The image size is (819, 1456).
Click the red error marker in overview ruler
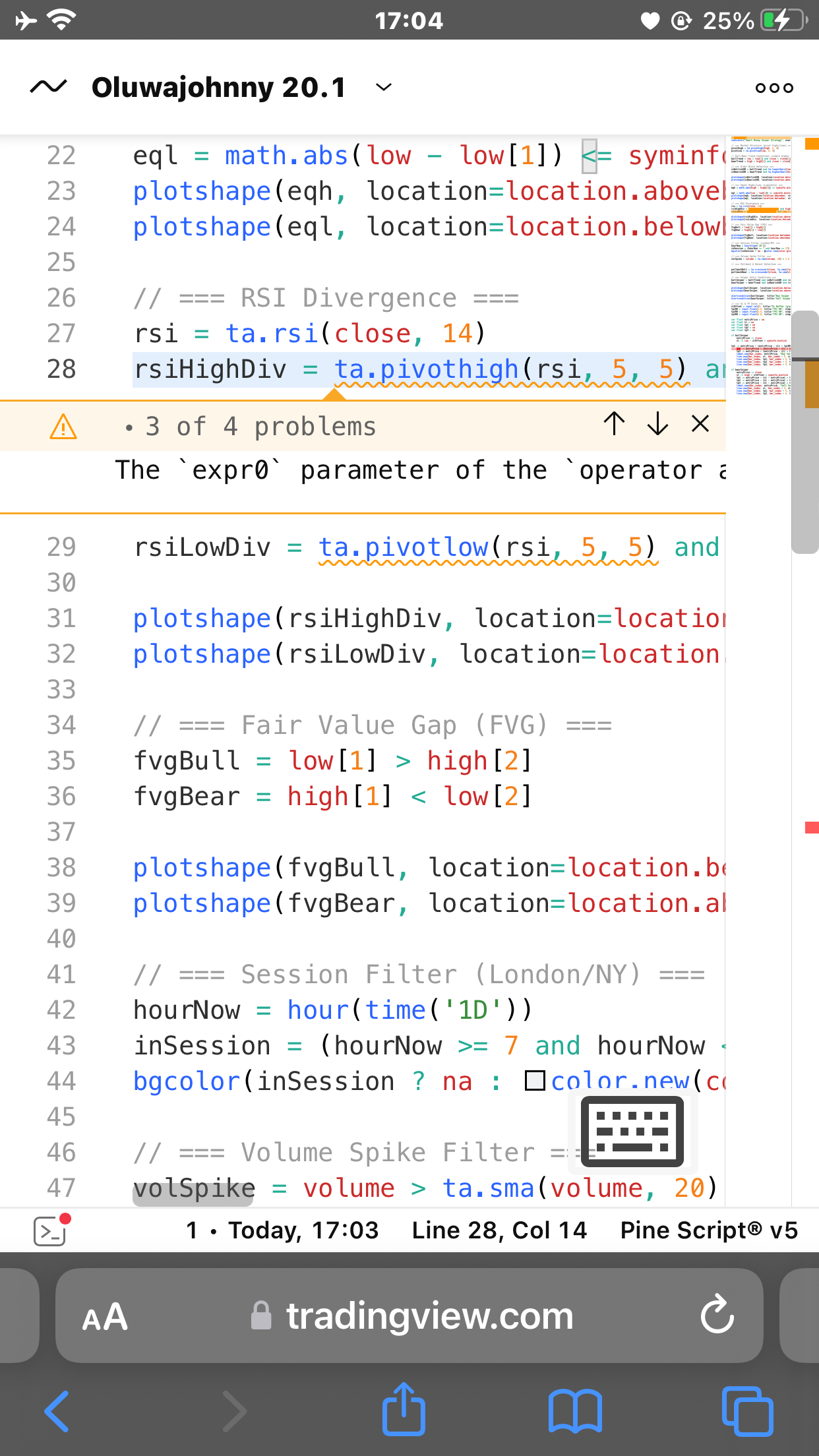[x=812, y=828]
